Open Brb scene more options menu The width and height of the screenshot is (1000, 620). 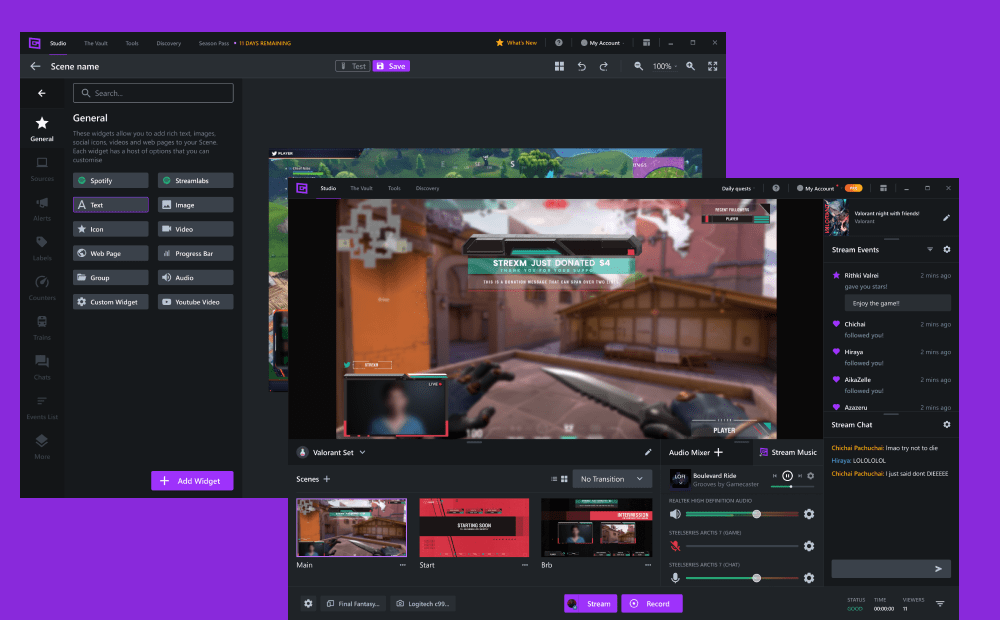click(648, 565)
